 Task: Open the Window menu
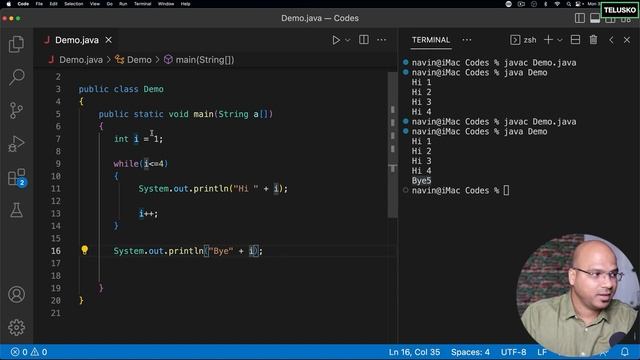tap(166, 4)
